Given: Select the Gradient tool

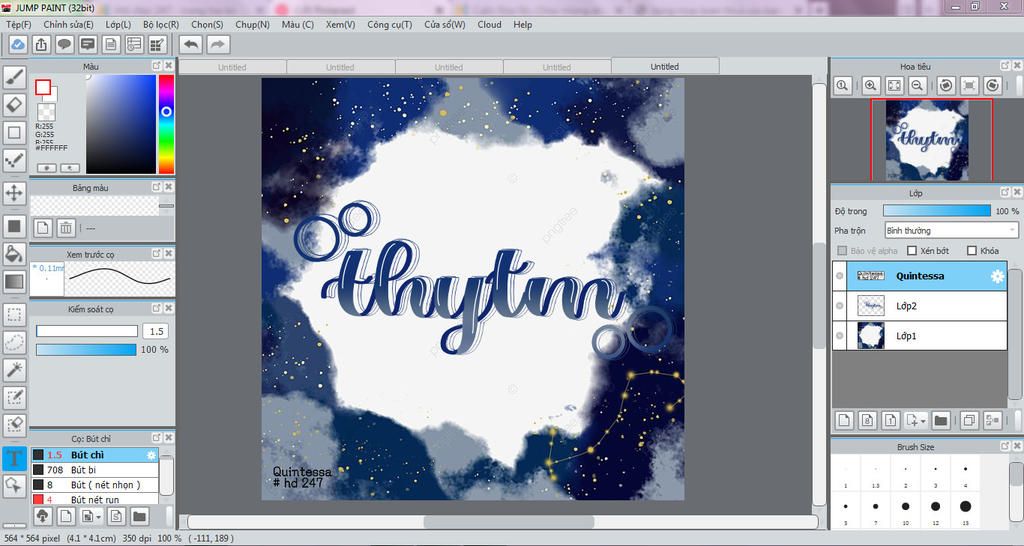Looking at the screenshot, I should click(x=14, y=281).
